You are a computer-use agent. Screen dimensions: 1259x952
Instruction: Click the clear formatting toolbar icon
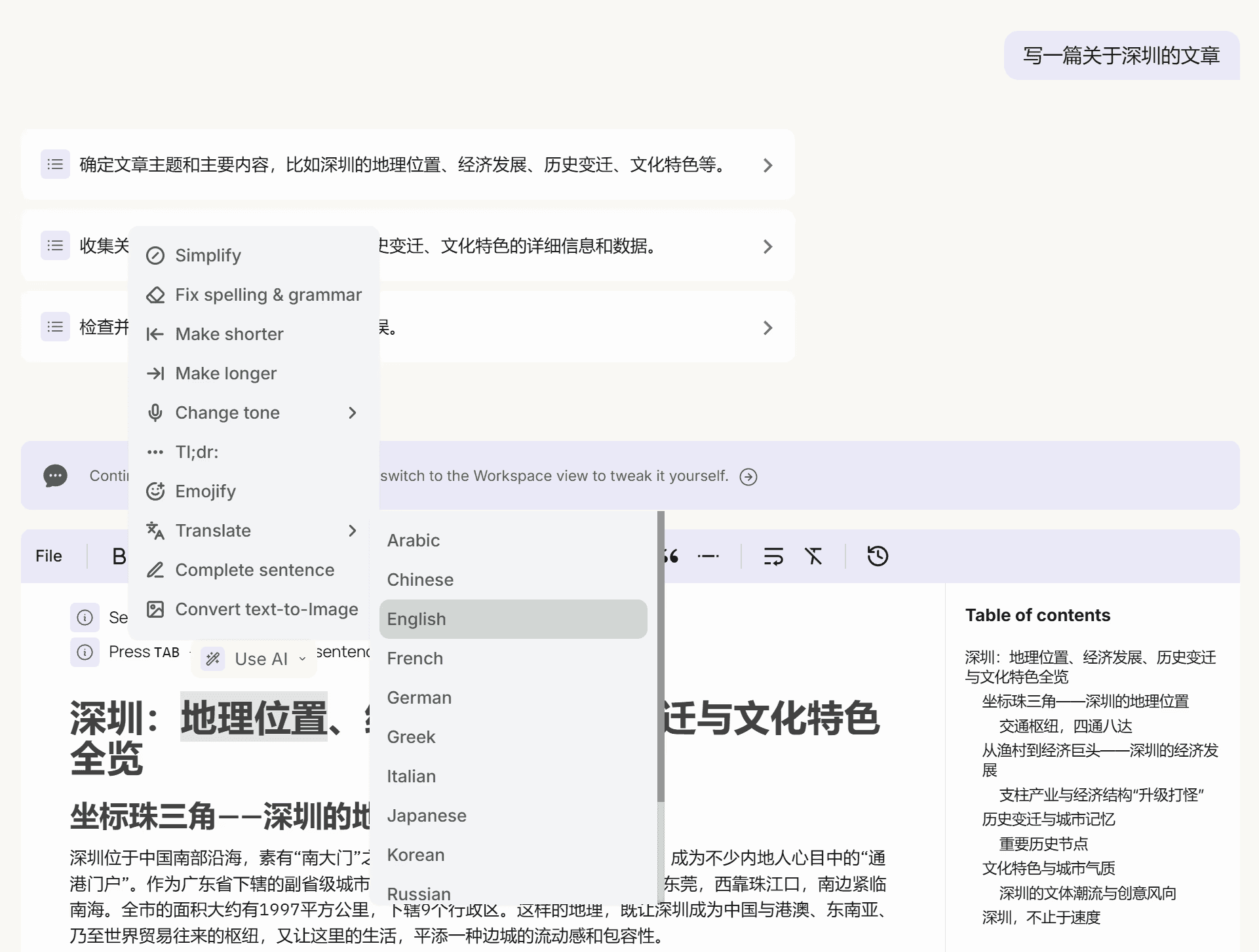pyautogui.click(x=813, y=556)
